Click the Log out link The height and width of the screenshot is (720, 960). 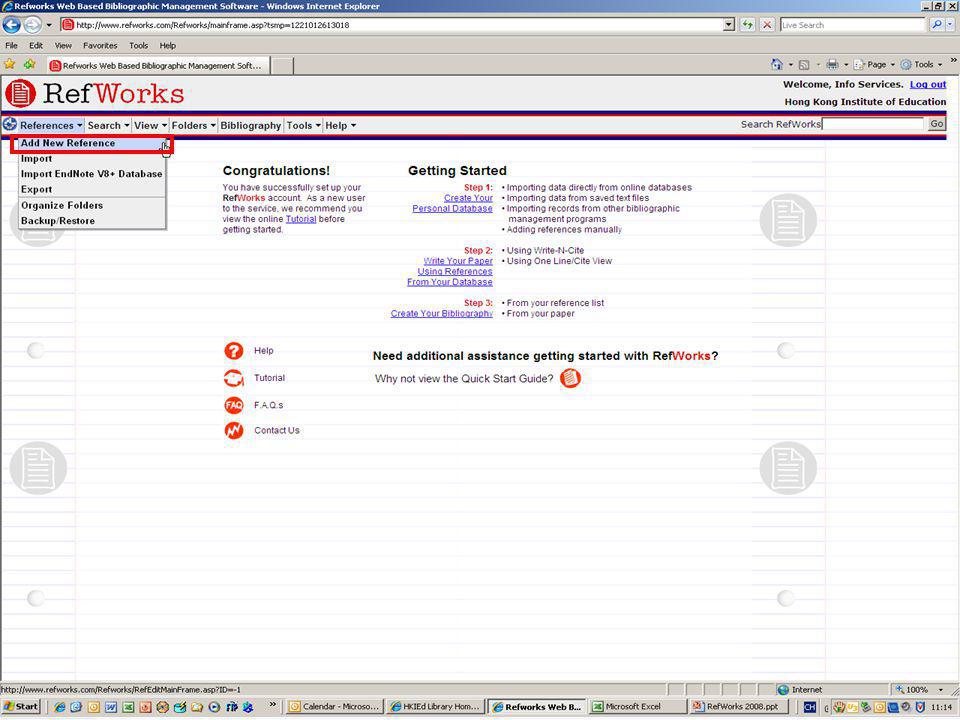point(928,84)
